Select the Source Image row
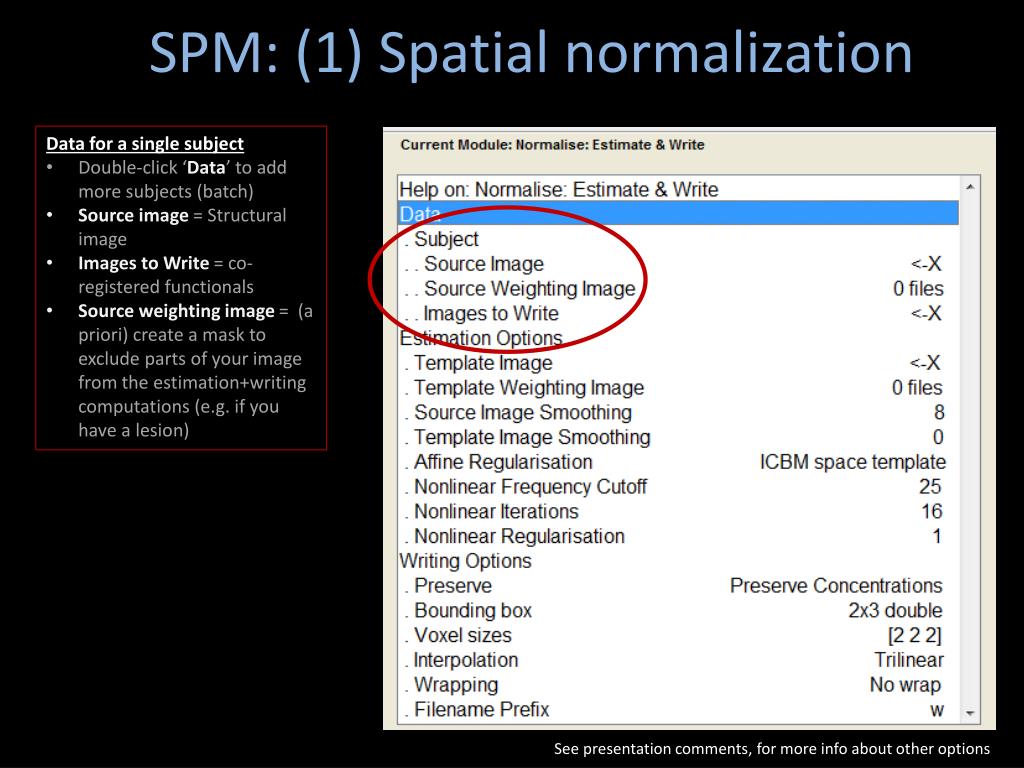Image resolution: width=1024 pixels, height=768 pixels. pos(678,264)
